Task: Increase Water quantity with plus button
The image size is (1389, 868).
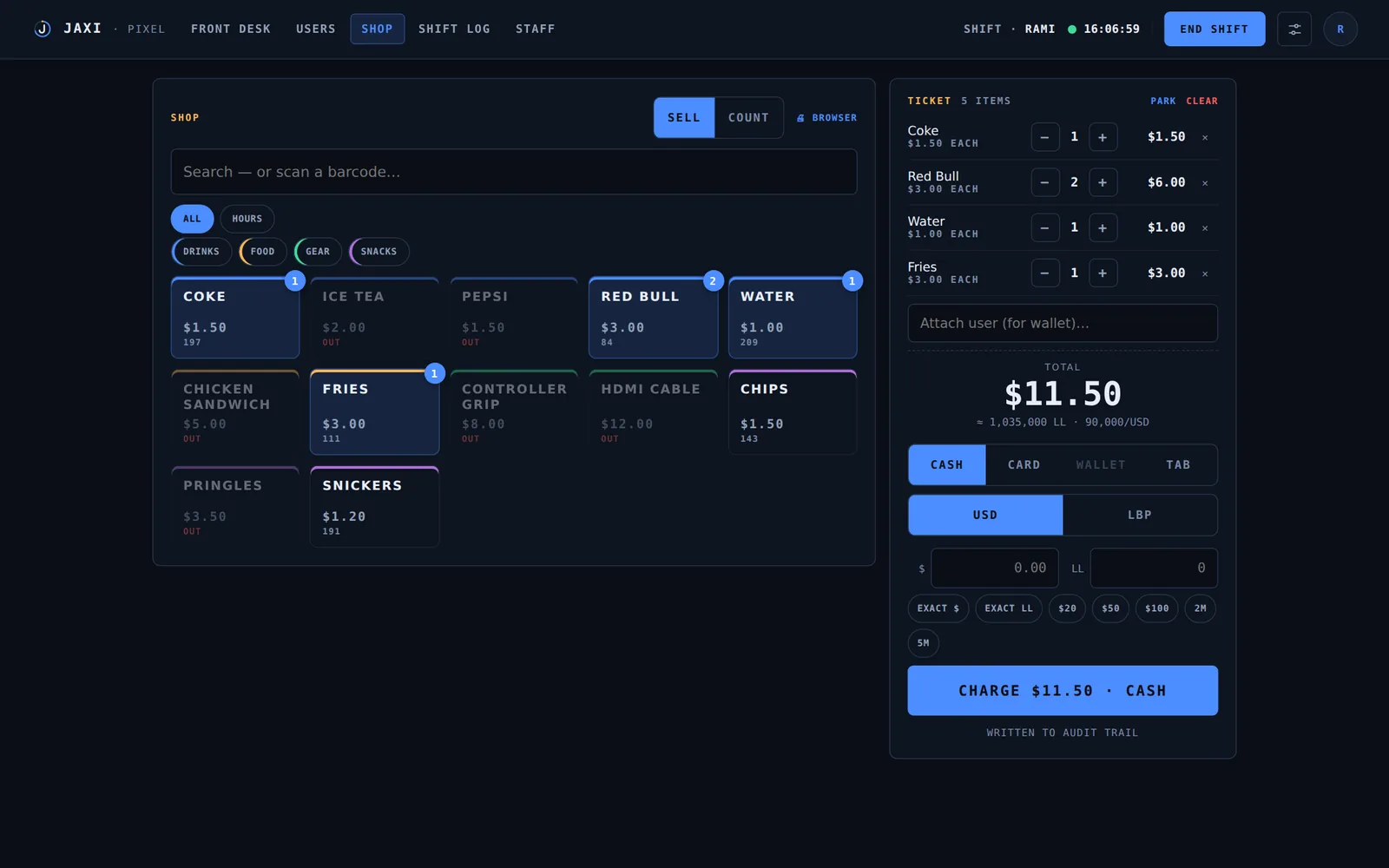Action: pos(1103,227)
